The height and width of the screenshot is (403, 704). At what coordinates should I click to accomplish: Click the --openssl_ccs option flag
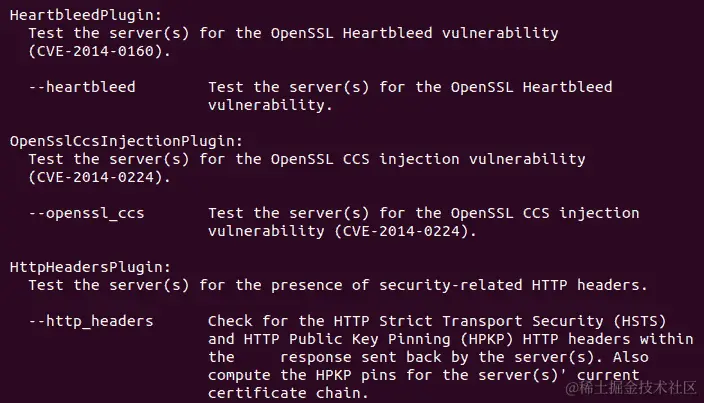[x=87, y=213]
